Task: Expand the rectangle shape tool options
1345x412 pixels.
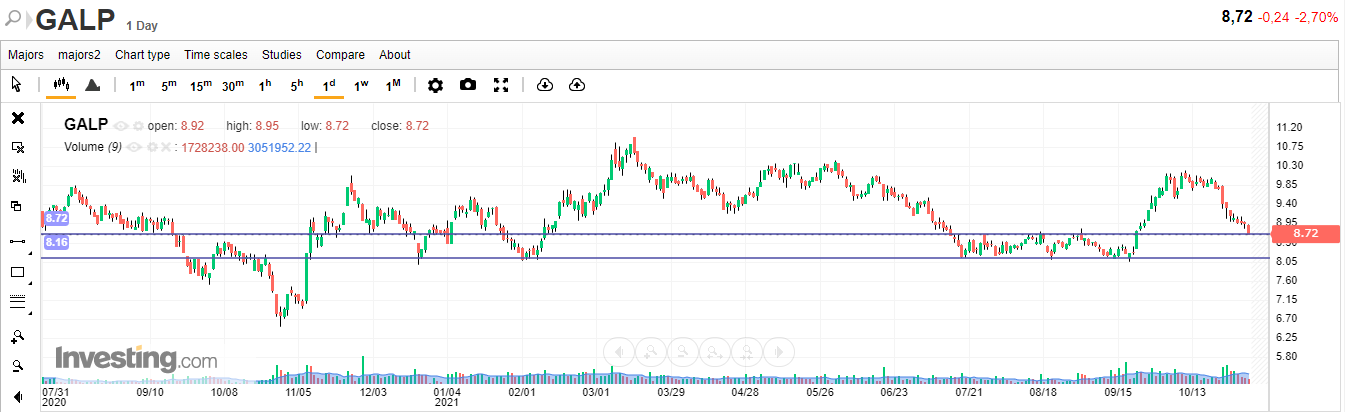Action: click(x=29, y=284)
